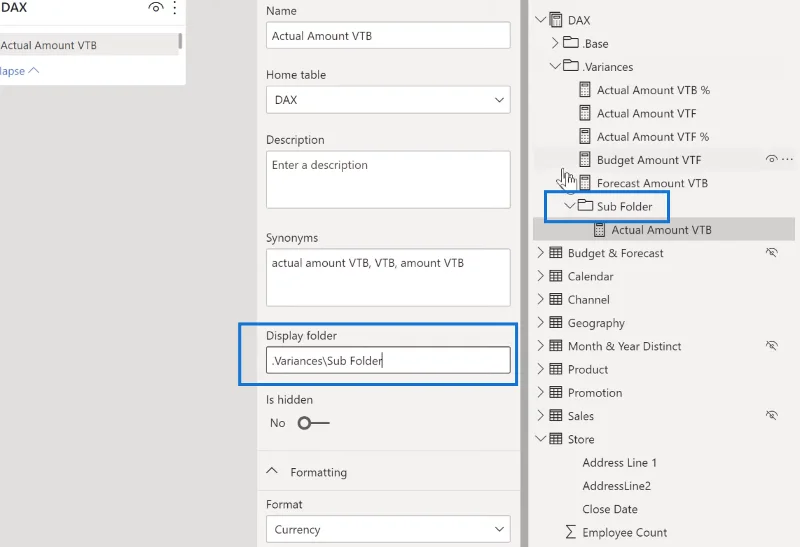Click the Sub Folder folder icon

[585, 206]
